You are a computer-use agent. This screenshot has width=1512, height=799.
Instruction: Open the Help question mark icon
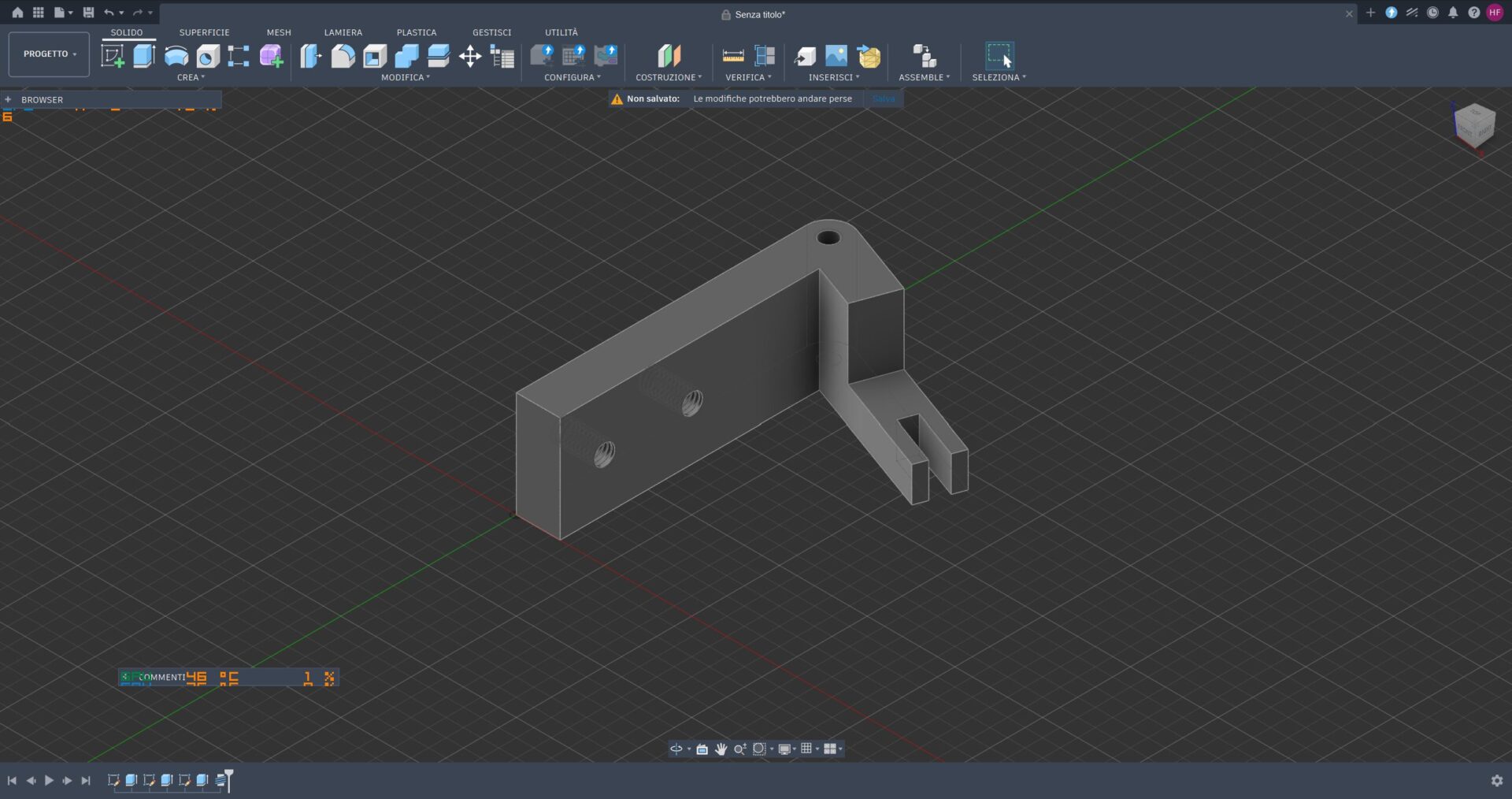point(1473,13)
